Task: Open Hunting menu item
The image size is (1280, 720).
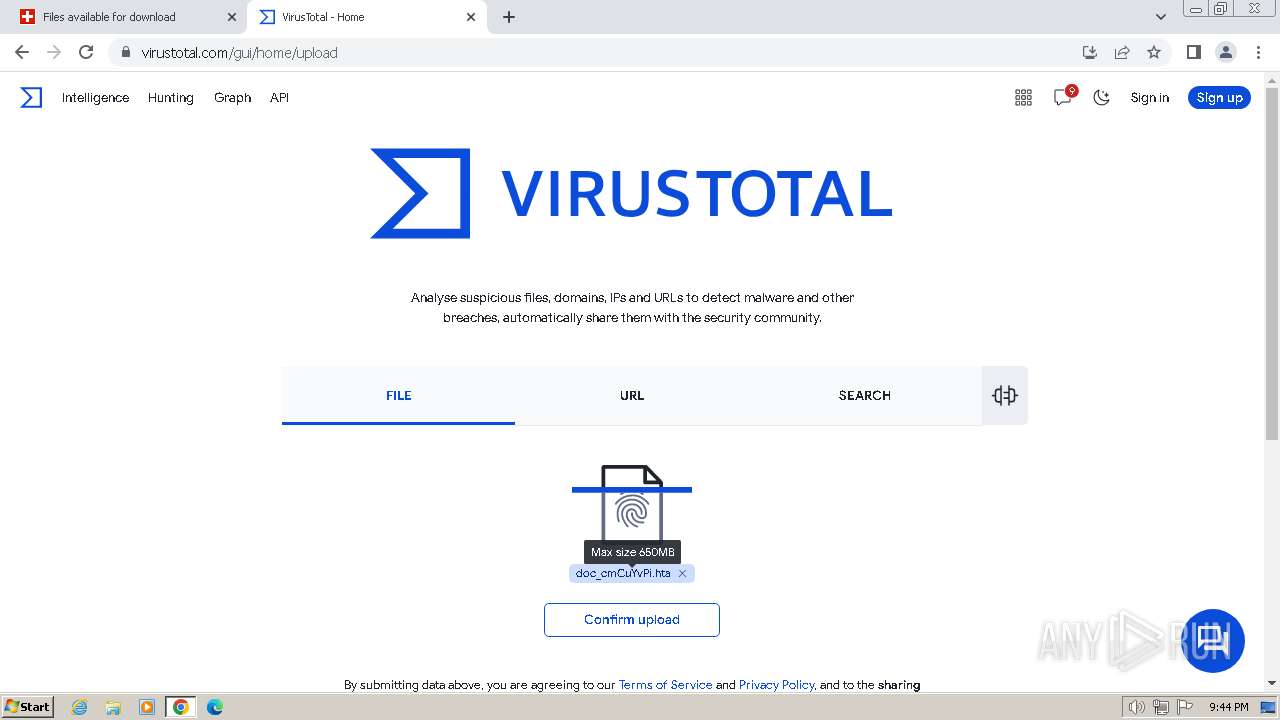Action: click(170, 97)
